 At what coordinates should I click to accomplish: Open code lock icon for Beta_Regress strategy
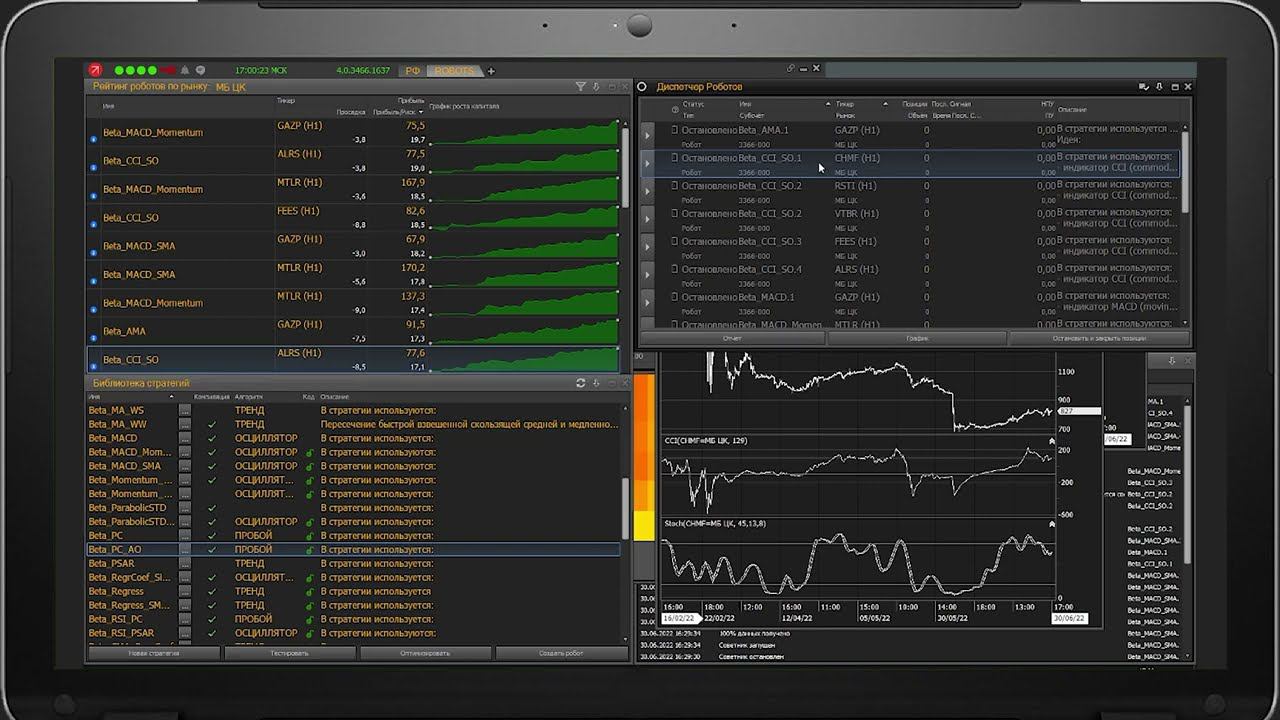(310, 592)
